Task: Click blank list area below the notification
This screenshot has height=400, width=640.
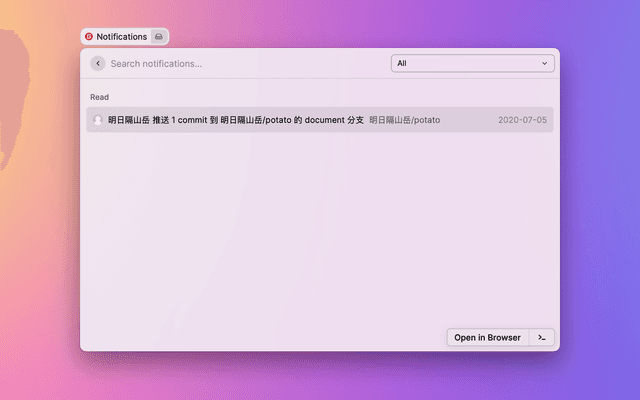Action: [320, 230]
